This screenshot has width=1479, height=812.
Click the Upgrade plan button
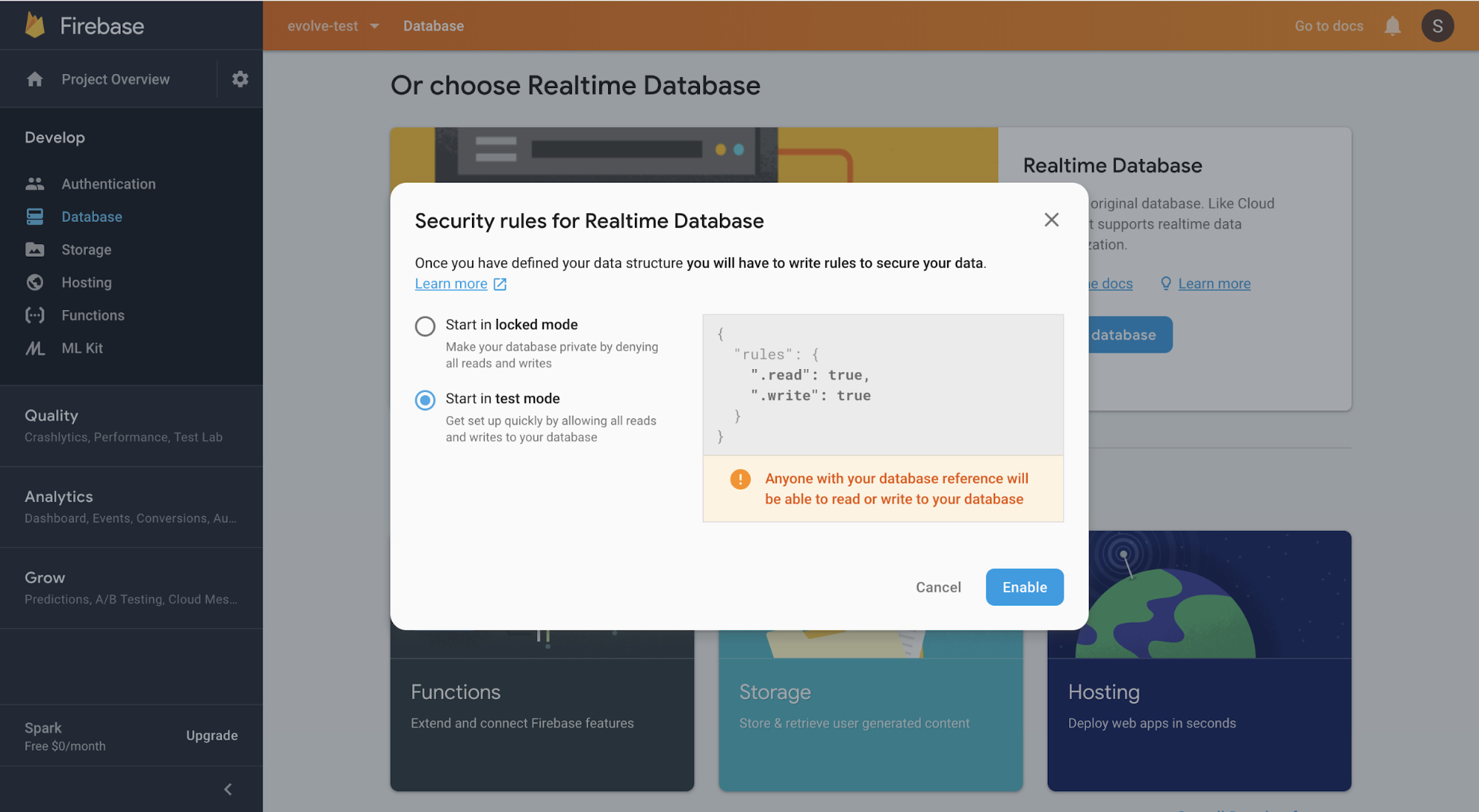[x=212, y=735]
